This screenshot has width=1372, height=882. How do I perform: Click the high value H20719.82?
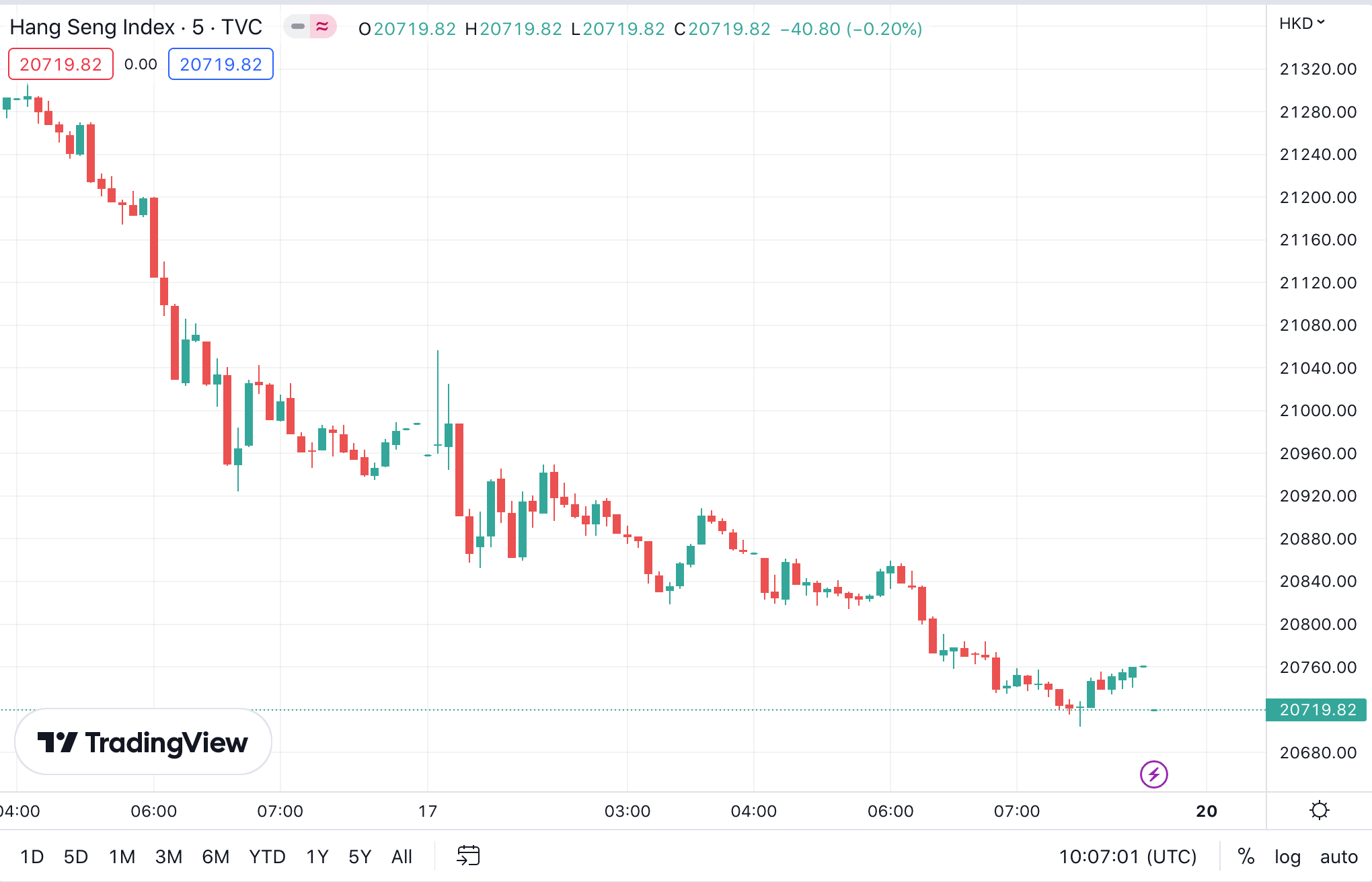tap(513, 28)
